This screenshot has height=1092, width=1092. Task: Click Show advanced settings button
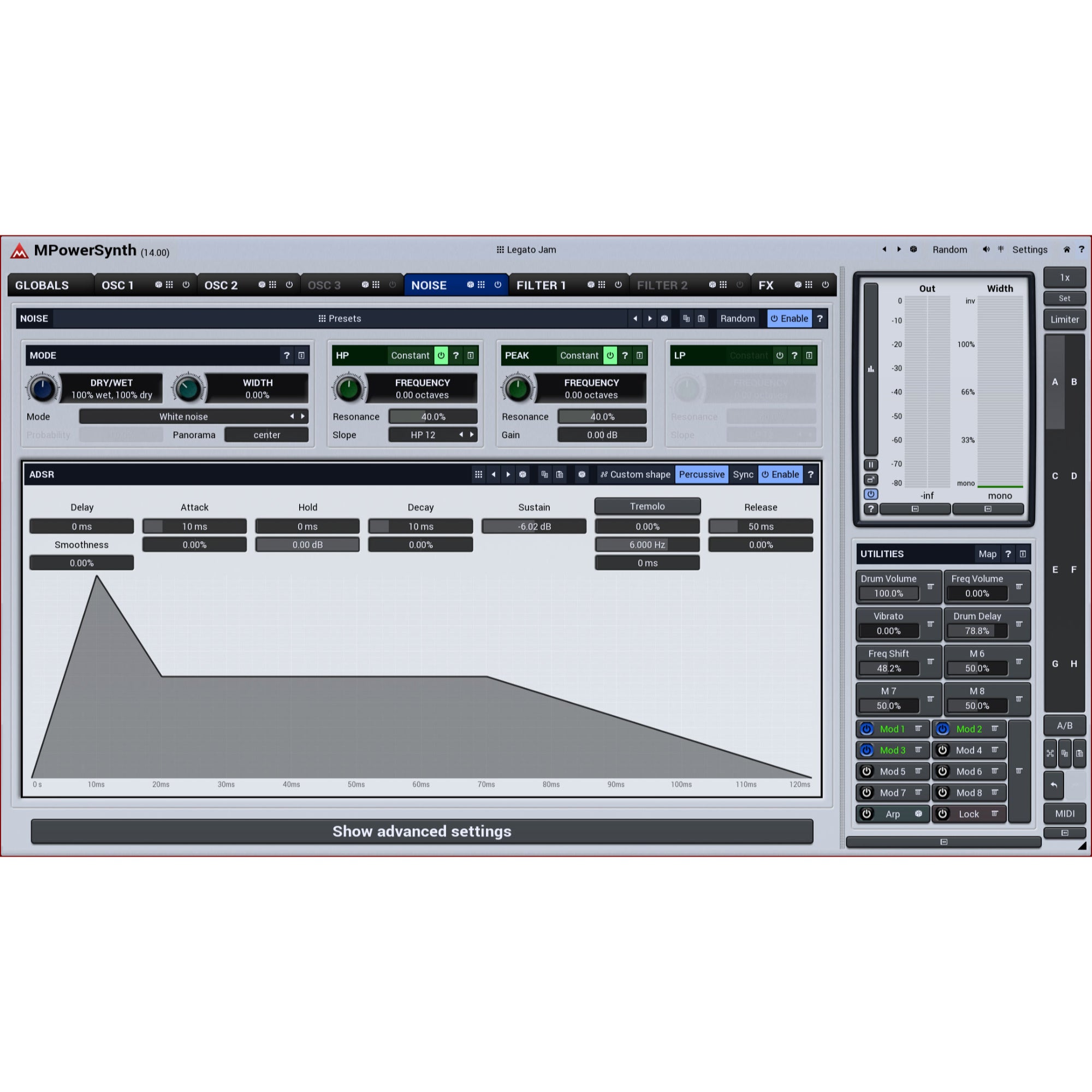422,831
